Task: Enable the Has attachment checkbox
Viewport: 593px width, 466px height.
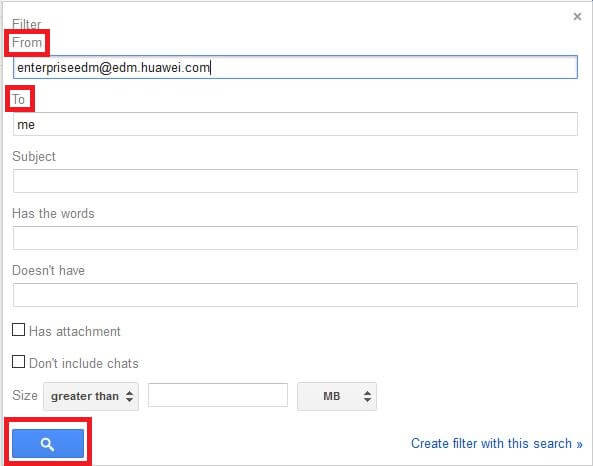Action: [x=18, y=330]
